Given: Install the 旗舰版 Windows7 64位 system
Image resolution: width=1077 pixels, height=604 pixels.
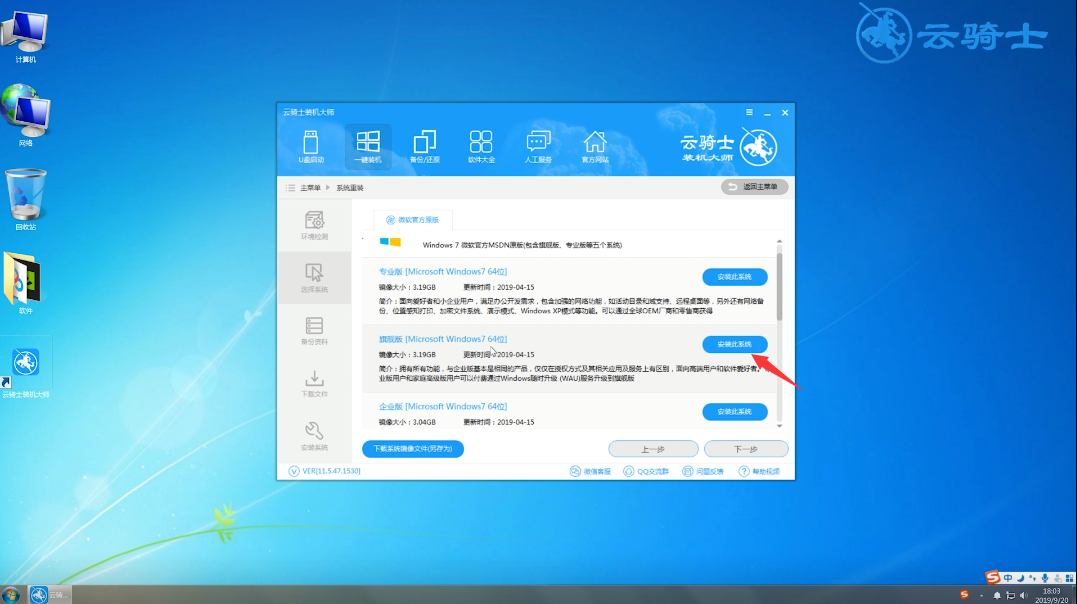Looking at the screenshot, I should click(734, 344).
